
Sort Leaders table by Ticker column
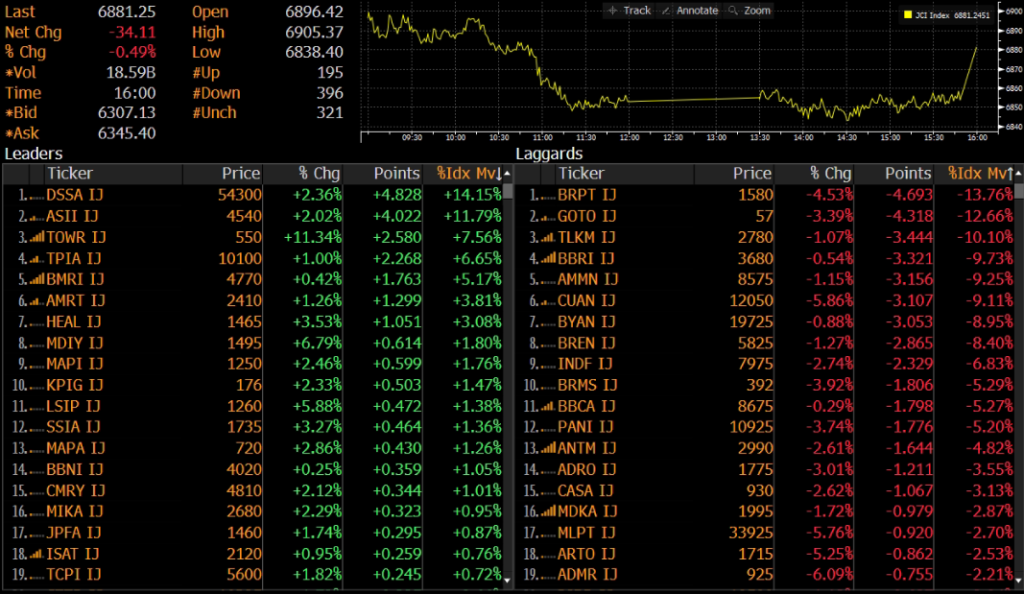(70, 174)
